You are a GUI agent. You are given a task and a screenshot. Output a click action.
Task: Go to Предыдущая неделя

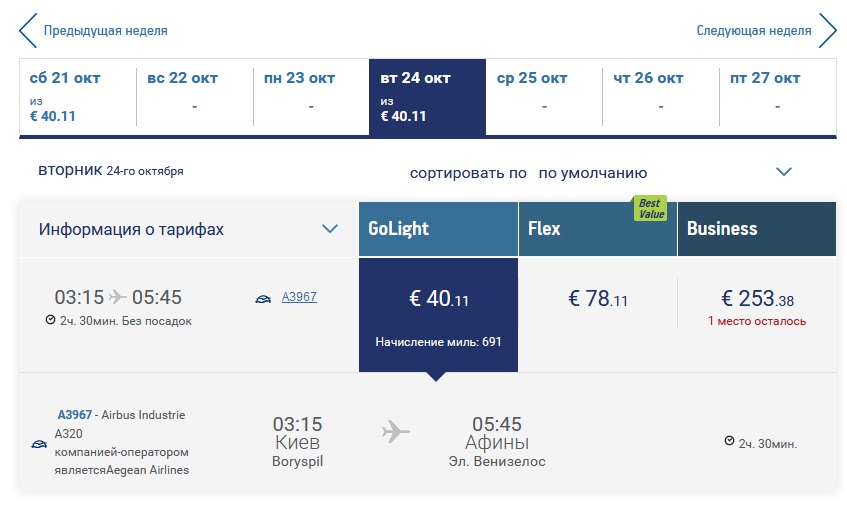pos(105,31)
